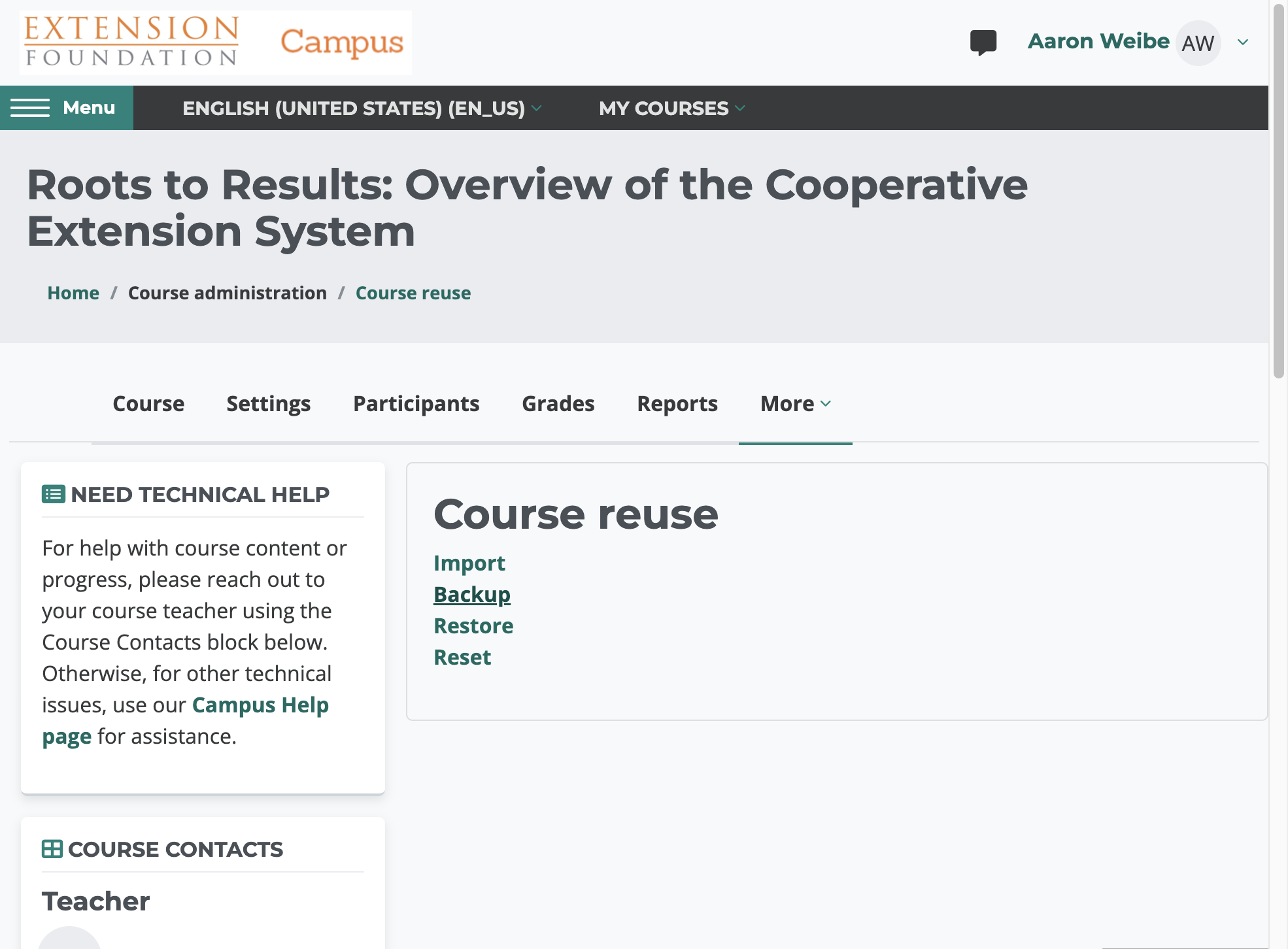Click the AW user avatar

1198,43
